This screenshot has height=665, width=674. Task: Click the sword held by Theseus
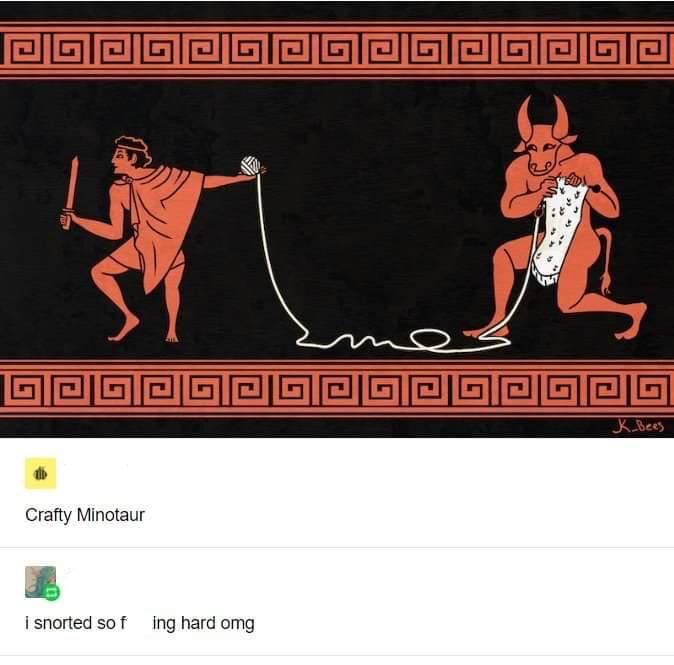pyautogui.click(x=70, y=192)
